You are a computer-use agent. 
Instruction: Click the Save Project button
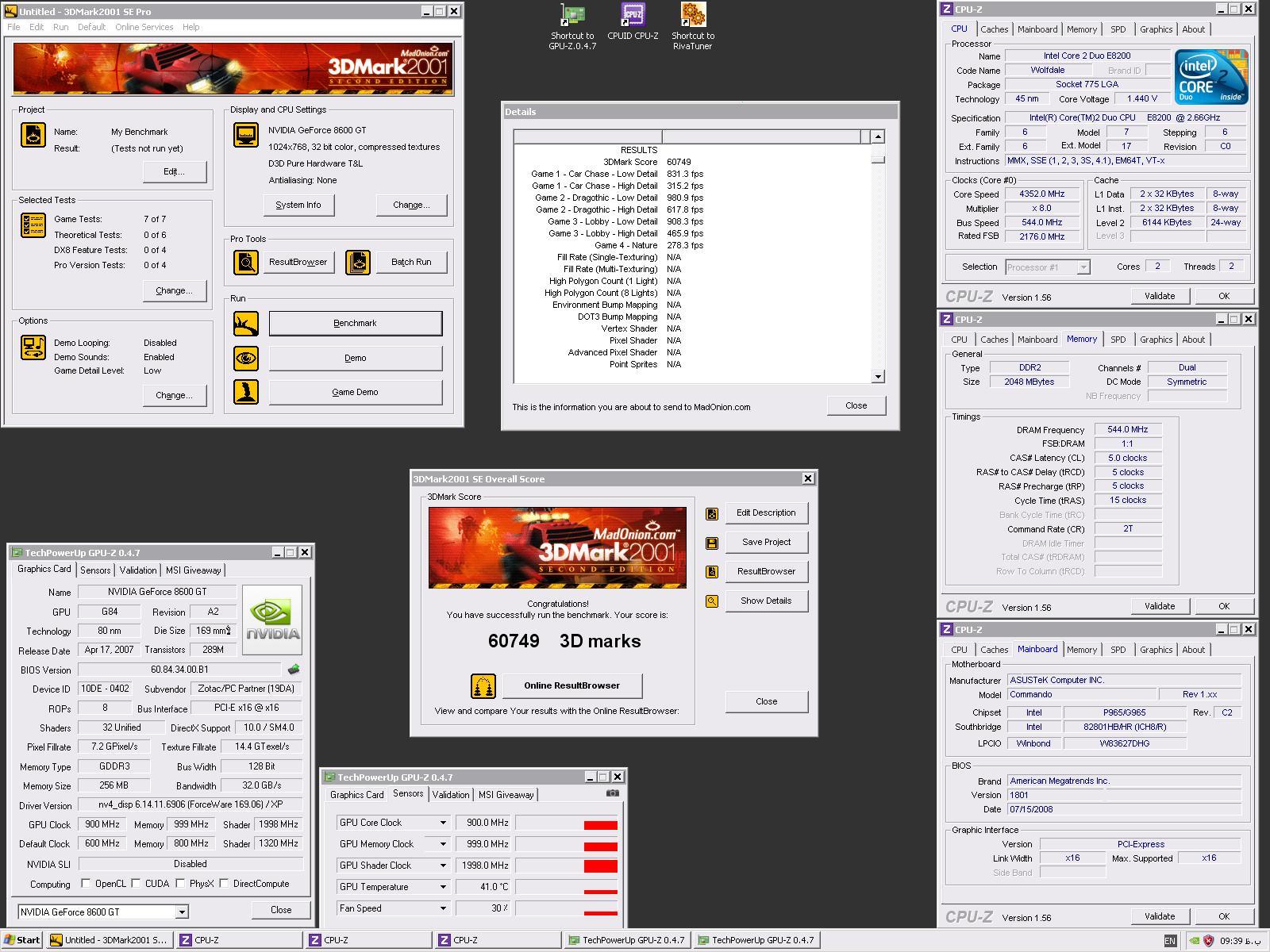[x=766, y=542]
